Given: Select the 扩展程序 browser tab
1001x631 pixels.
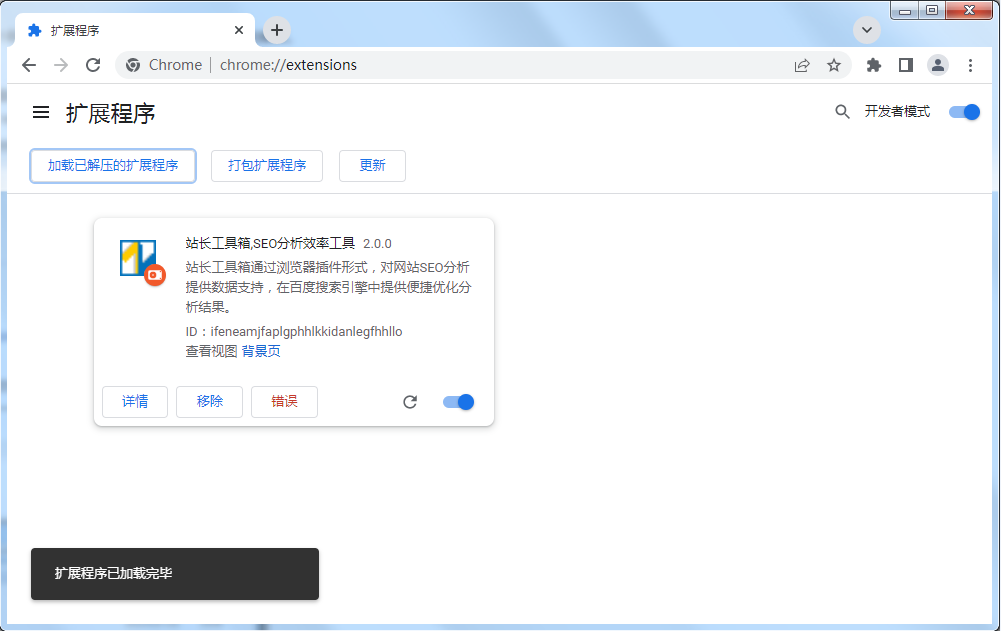Looking at the screenshot, I should (135, 30).
